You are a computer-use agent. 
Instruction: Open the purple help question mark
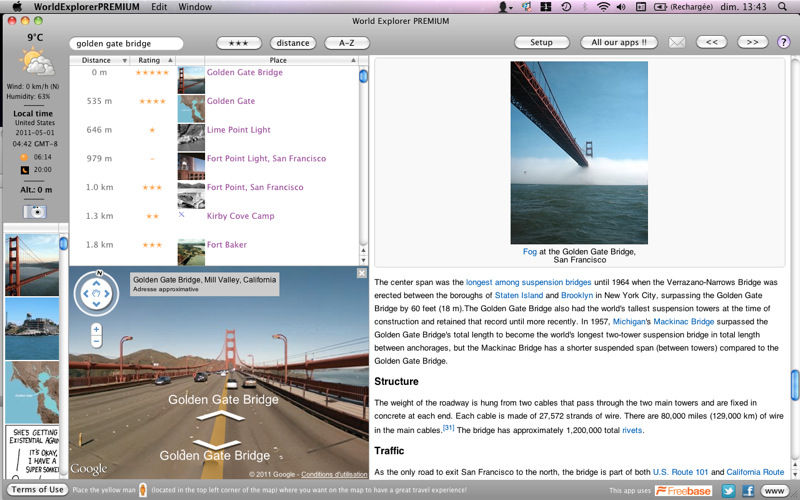[x=783, y=42]
